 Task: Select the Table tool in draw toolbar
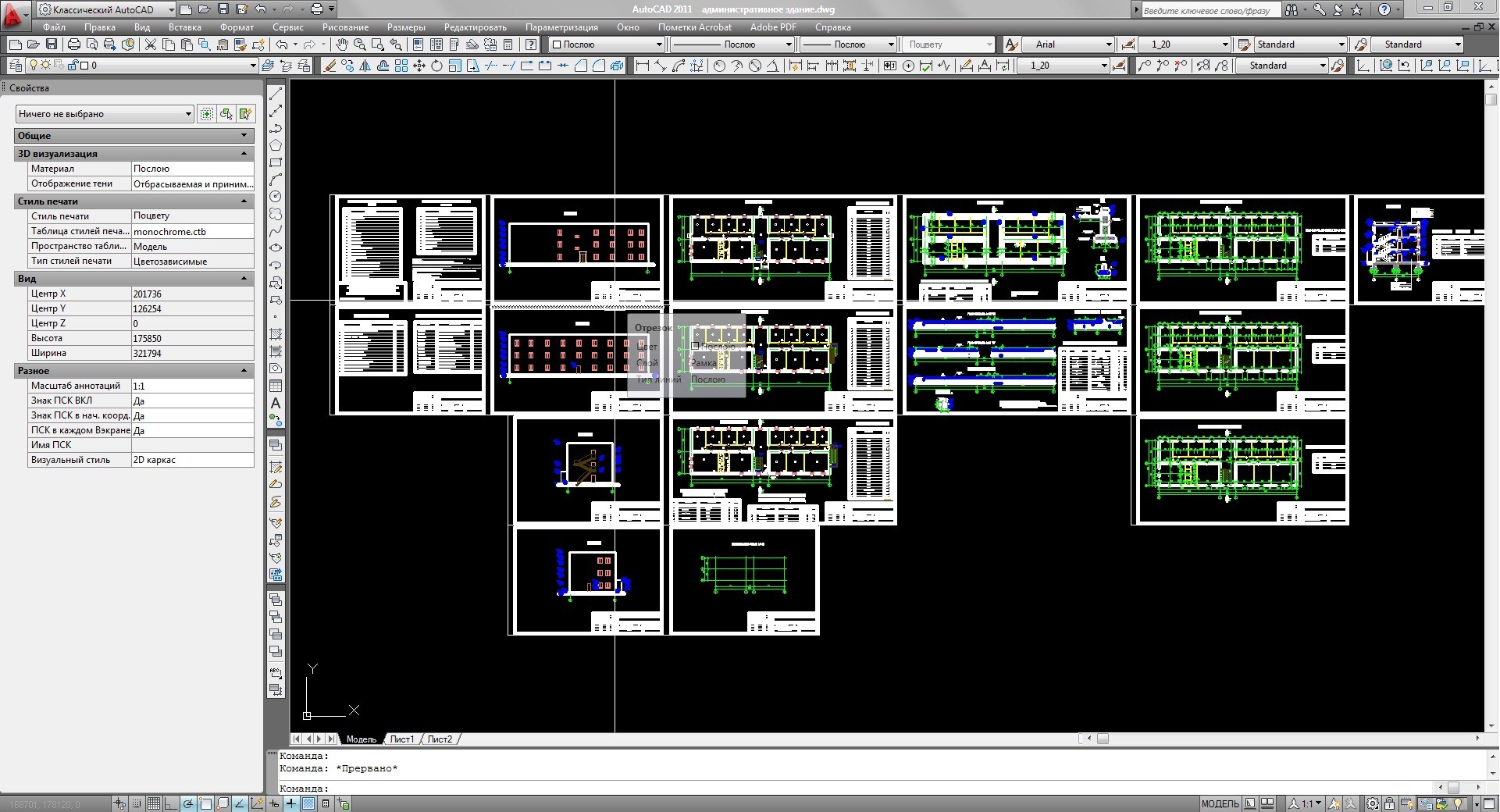point(276,386)
